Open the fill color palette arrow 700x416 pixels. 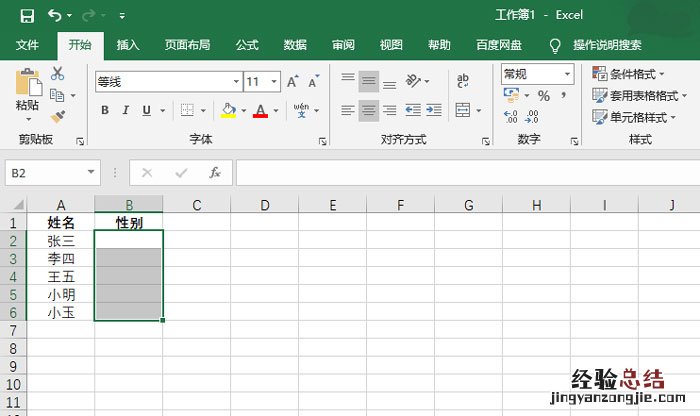(244, 110)
